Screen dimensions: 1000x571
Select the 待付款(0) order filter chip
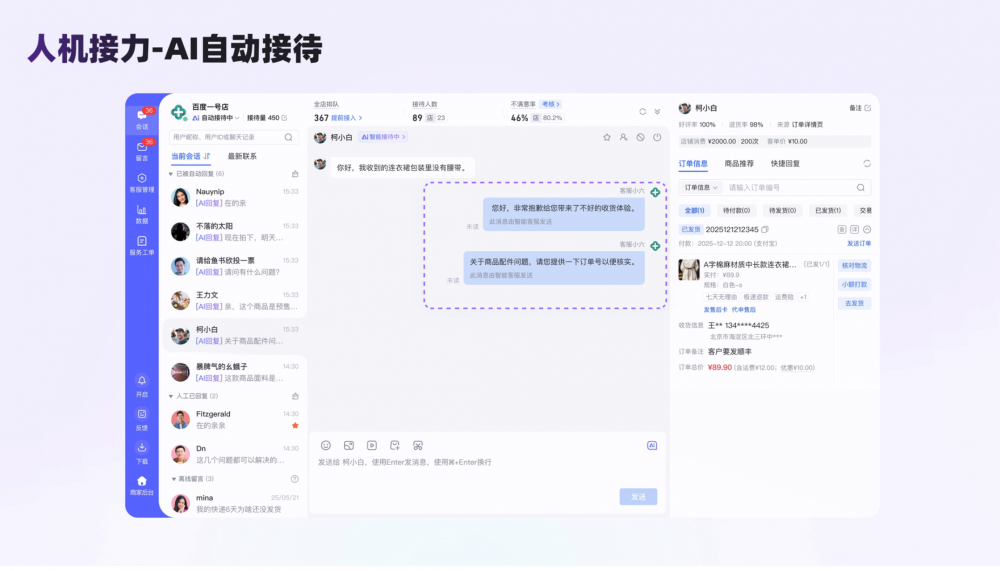coord(735,211)
